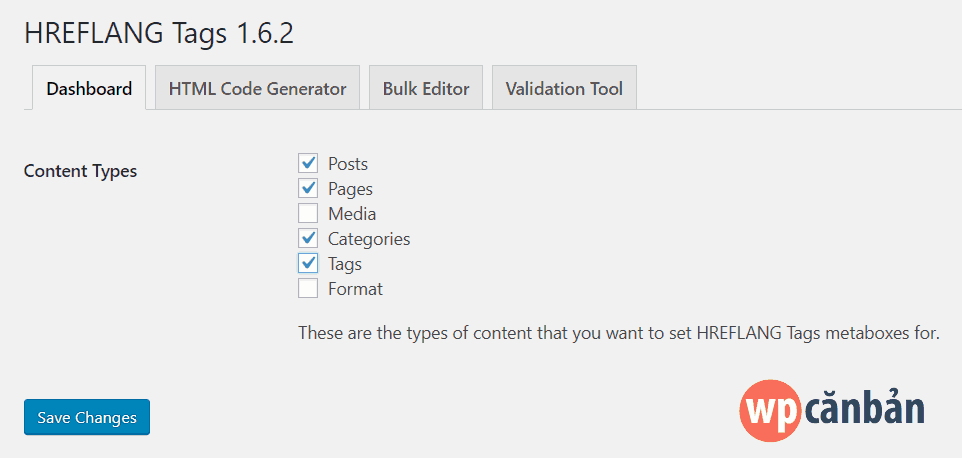Open the Dashboard tab

(89, 88)
